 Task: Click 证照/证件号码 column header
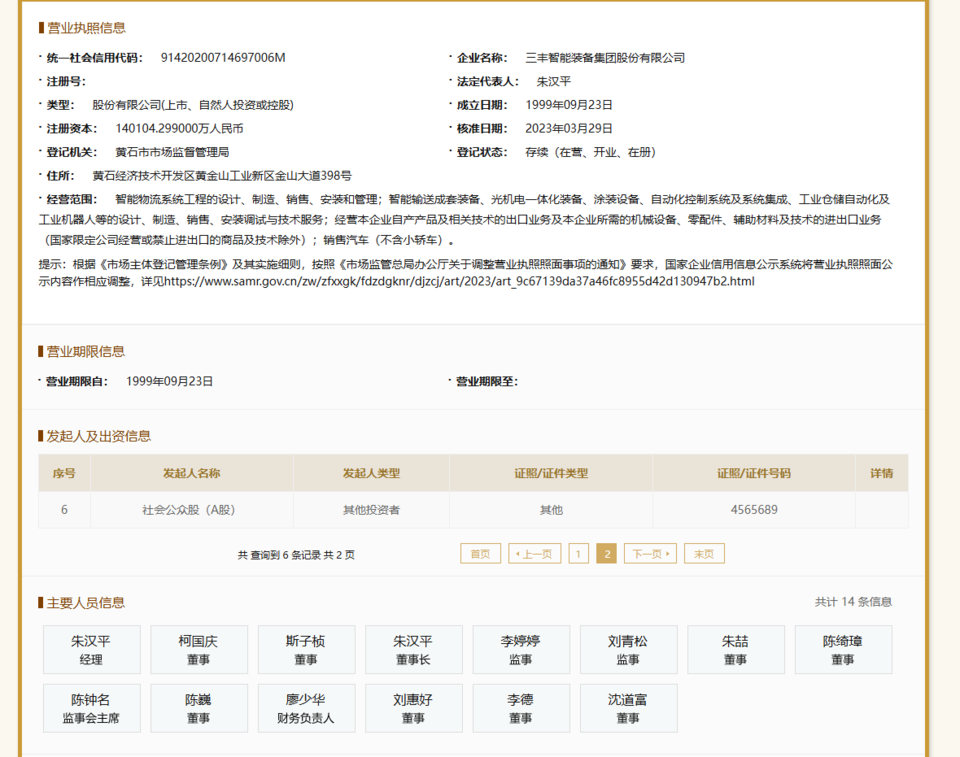754,473
